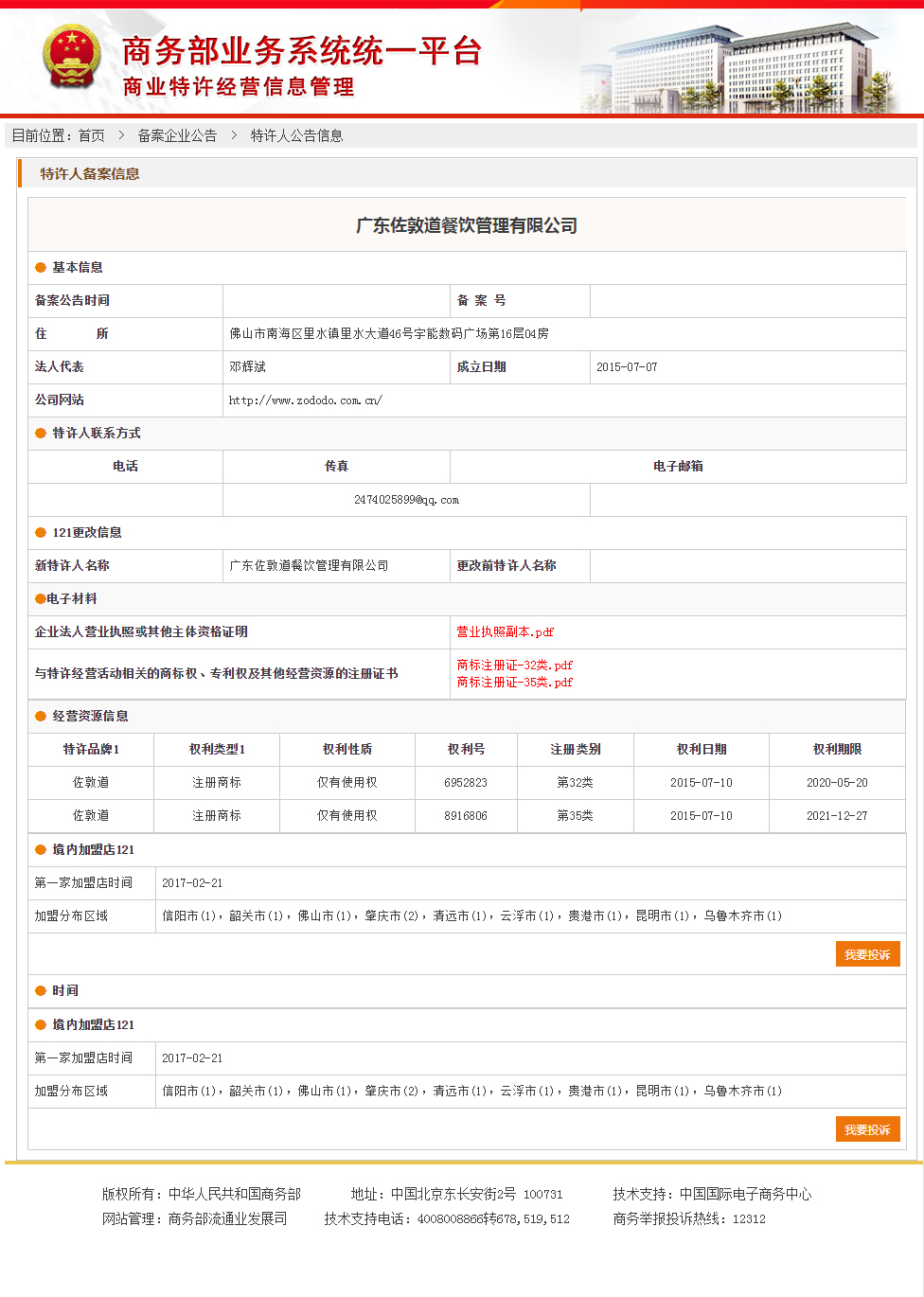Click footer 网站管理：商务部流通业发展司
The image size is (924, 1297).
(x=194, y=1218)
